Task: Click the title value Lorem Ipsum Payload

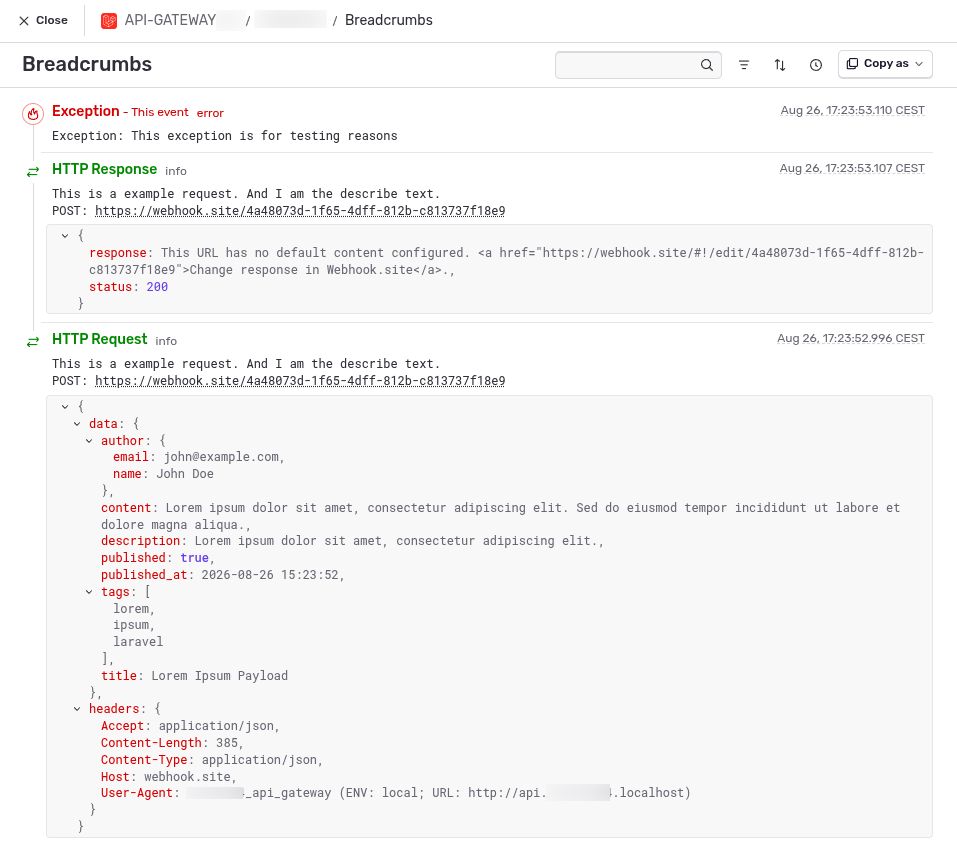Action: [219, 676]
